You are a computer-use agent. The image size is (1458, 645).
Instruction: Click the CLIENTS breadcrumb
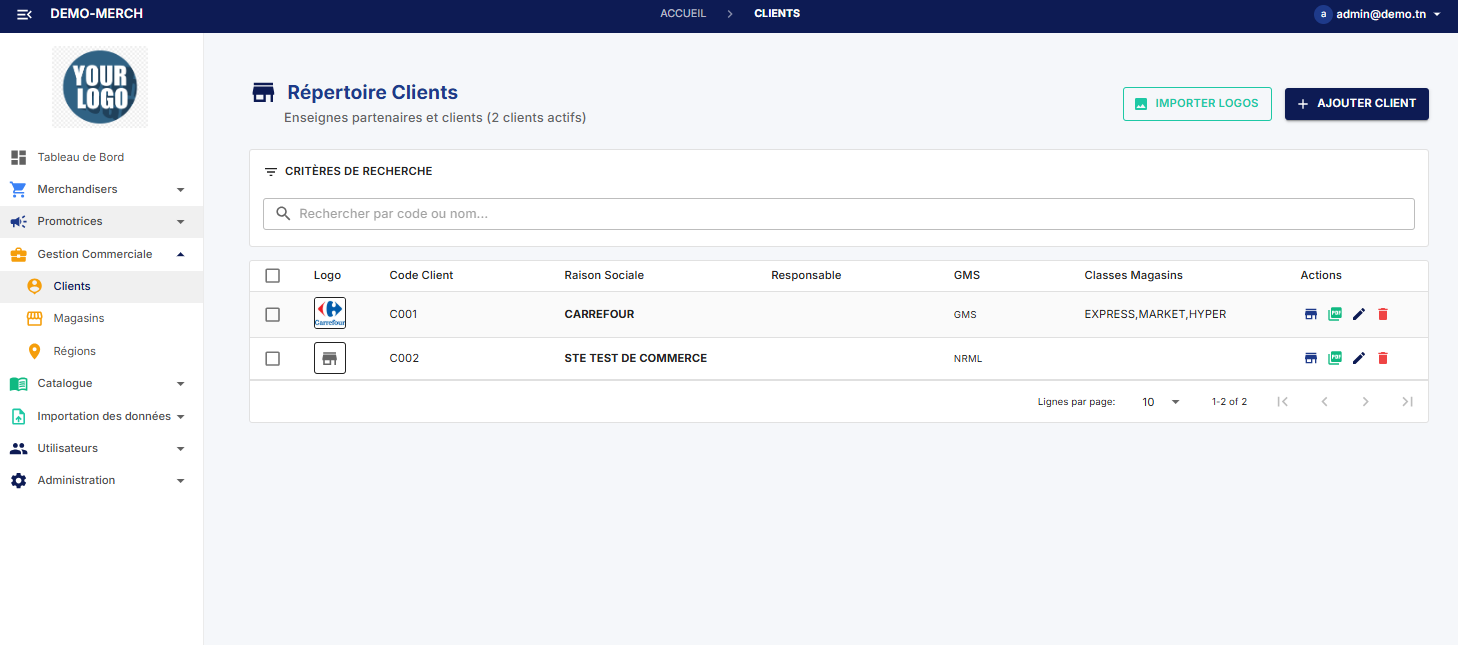tap(777, 14)
